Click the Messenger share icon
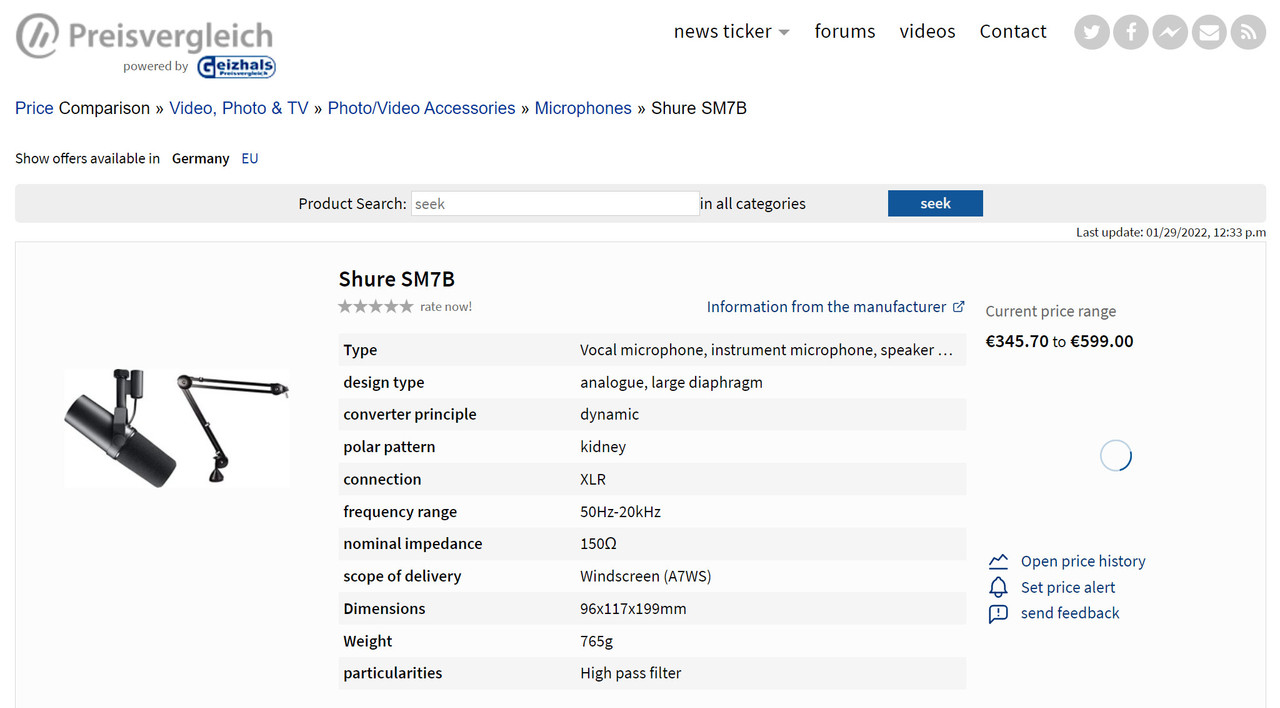This screenshot has width=1280, height=708. [x=1170, y=32]
